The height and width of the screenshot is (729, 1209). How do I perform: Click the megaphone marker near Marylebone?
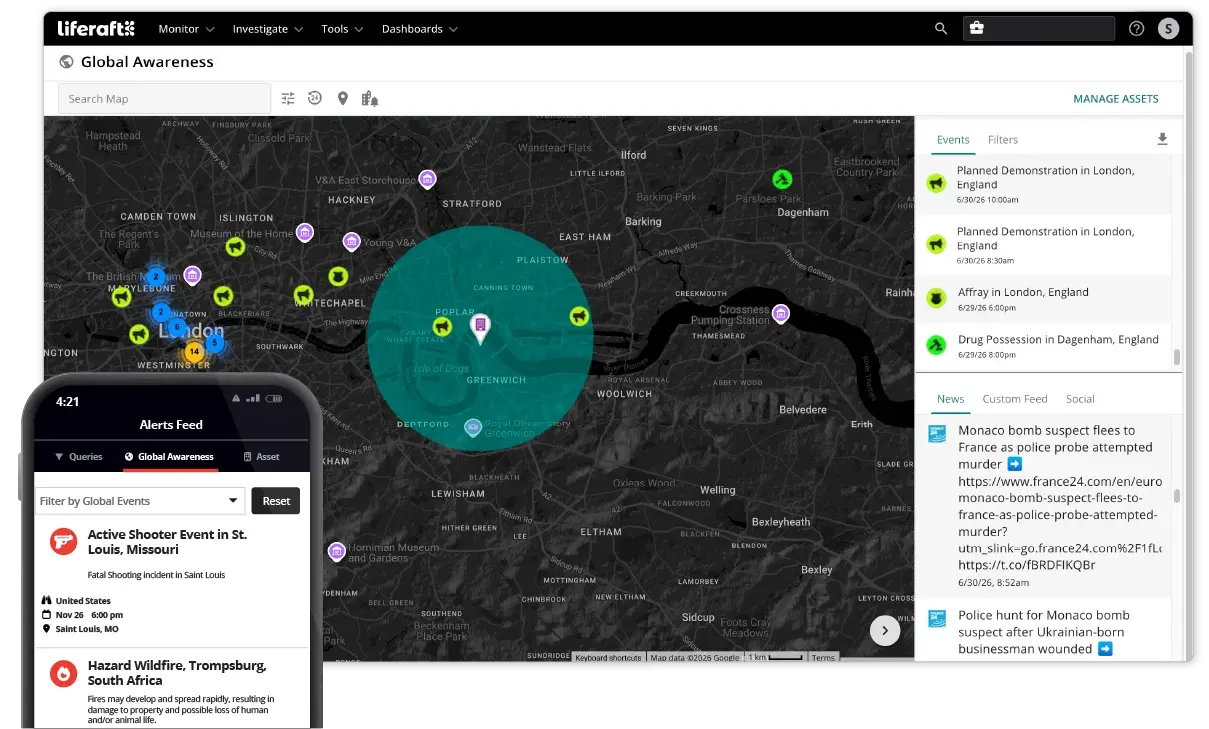coord(122,297)
